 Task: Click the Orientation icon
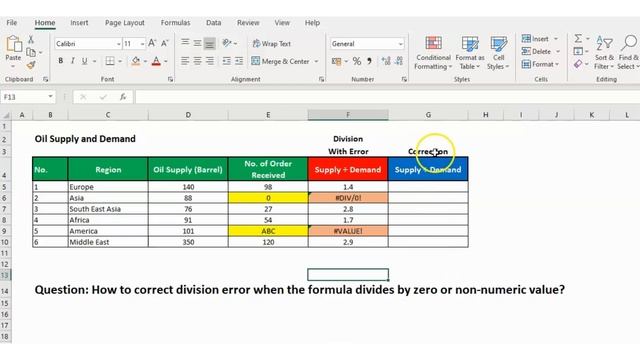coord(227,43)
